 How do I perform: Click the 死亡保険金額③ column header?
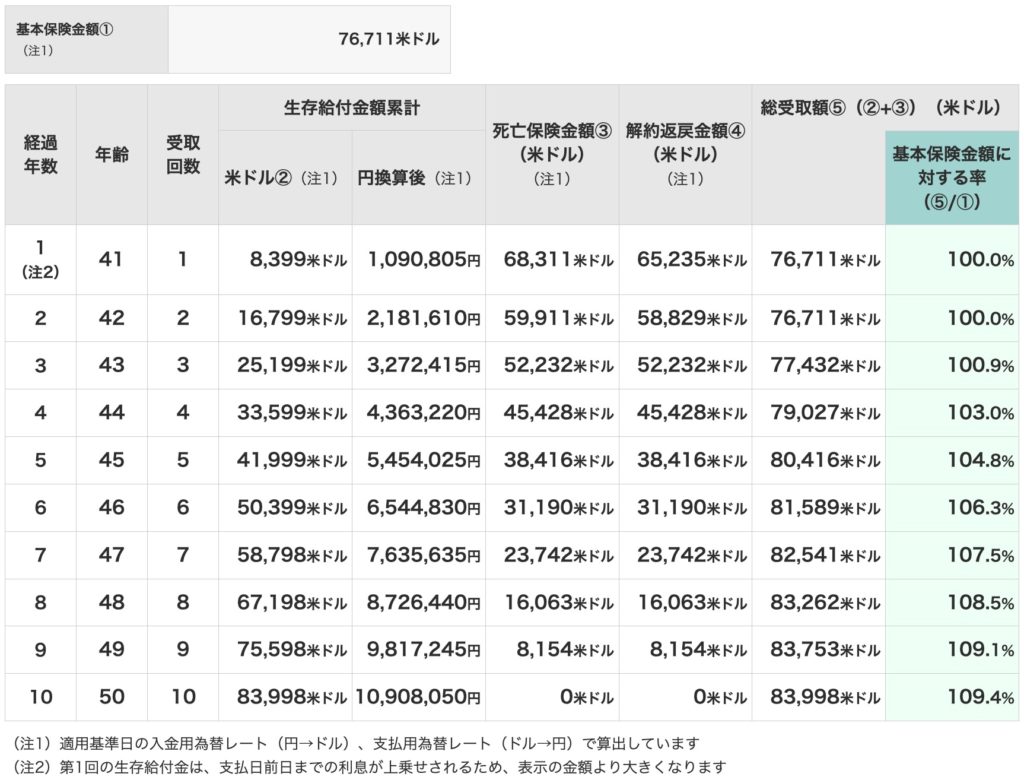tap(551, 154)
